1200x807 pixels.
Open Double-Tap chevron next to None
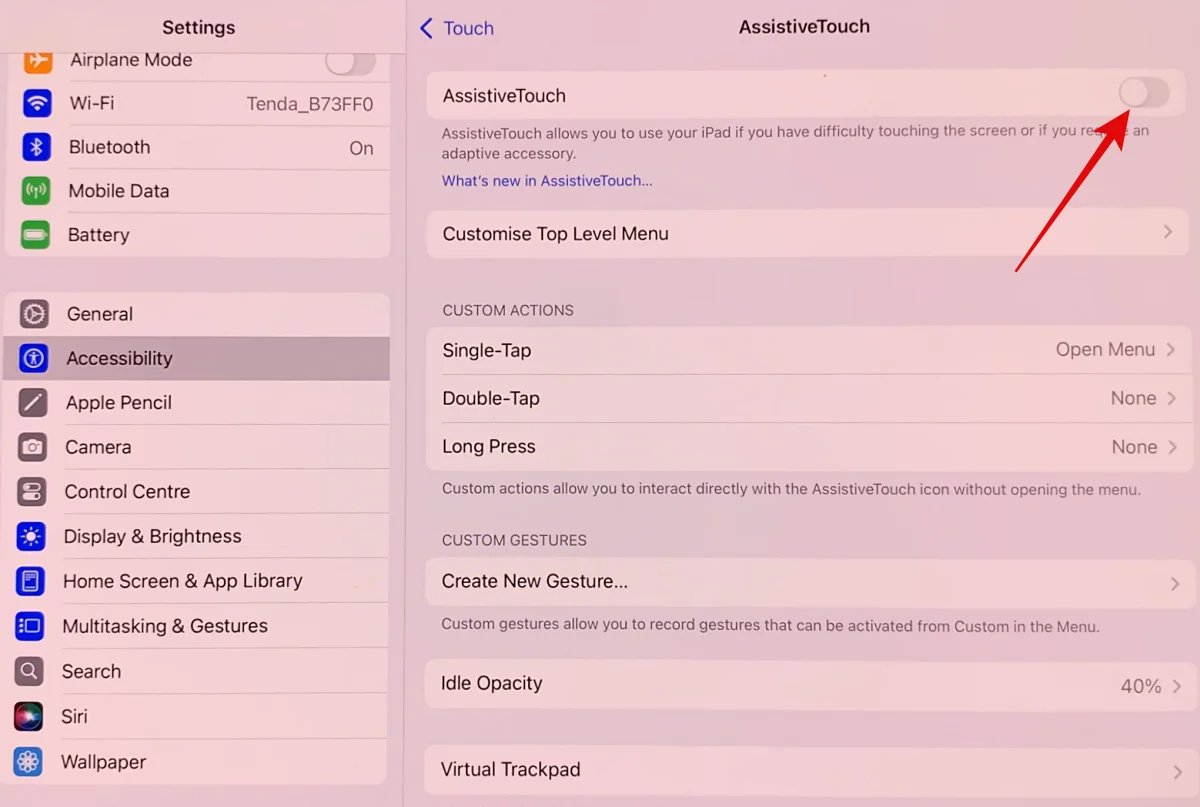pyautogui.click(x=1171, y=398)
